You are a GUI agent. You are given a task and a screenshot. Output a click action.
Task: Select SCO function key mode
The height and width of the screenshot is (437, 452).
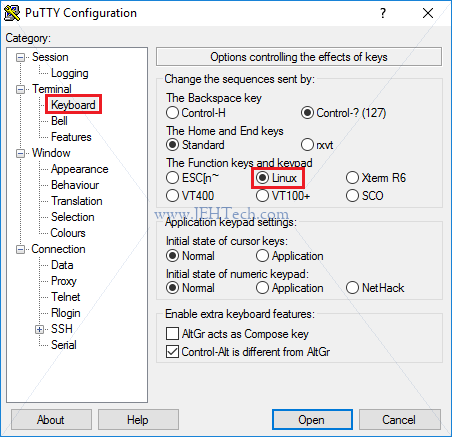pyautogui.click(x=365, y=196)
